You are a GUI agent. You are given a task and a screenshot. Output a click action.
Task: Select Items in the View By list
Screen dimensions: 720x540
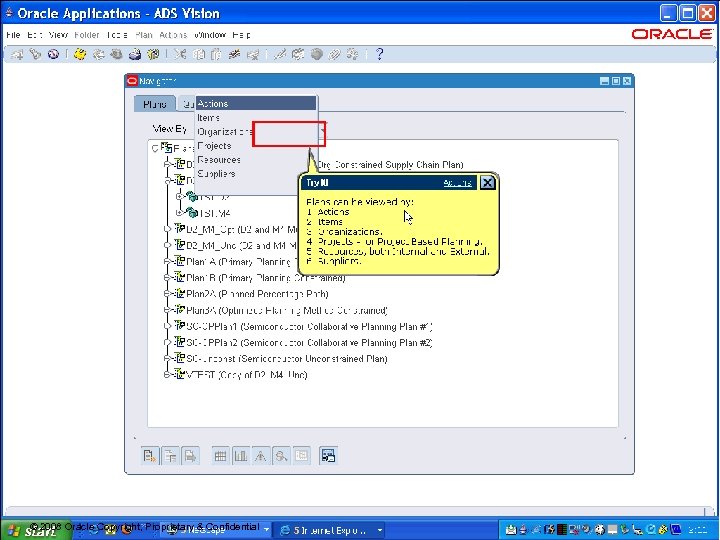pos(256,118)
